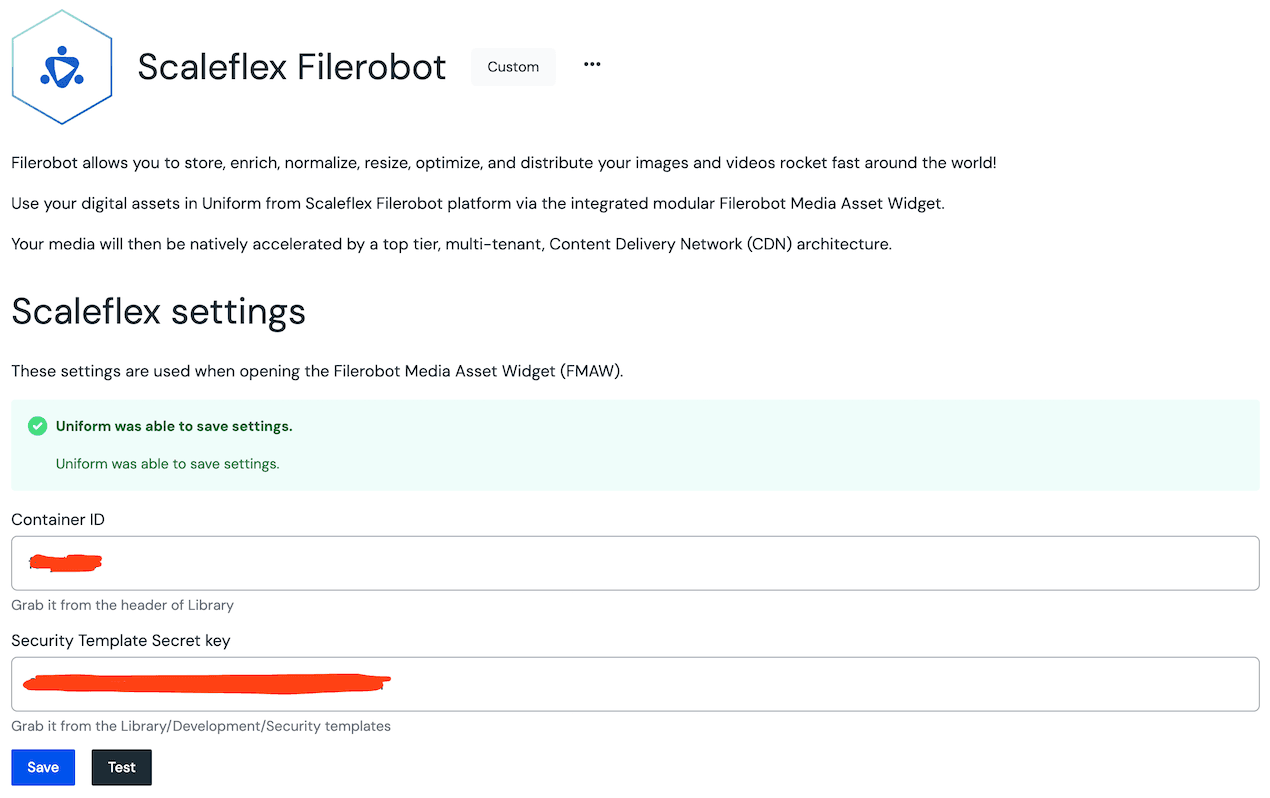The image size is (1270, 798).
Task: Click the Test button
Action: click(122, 767)
